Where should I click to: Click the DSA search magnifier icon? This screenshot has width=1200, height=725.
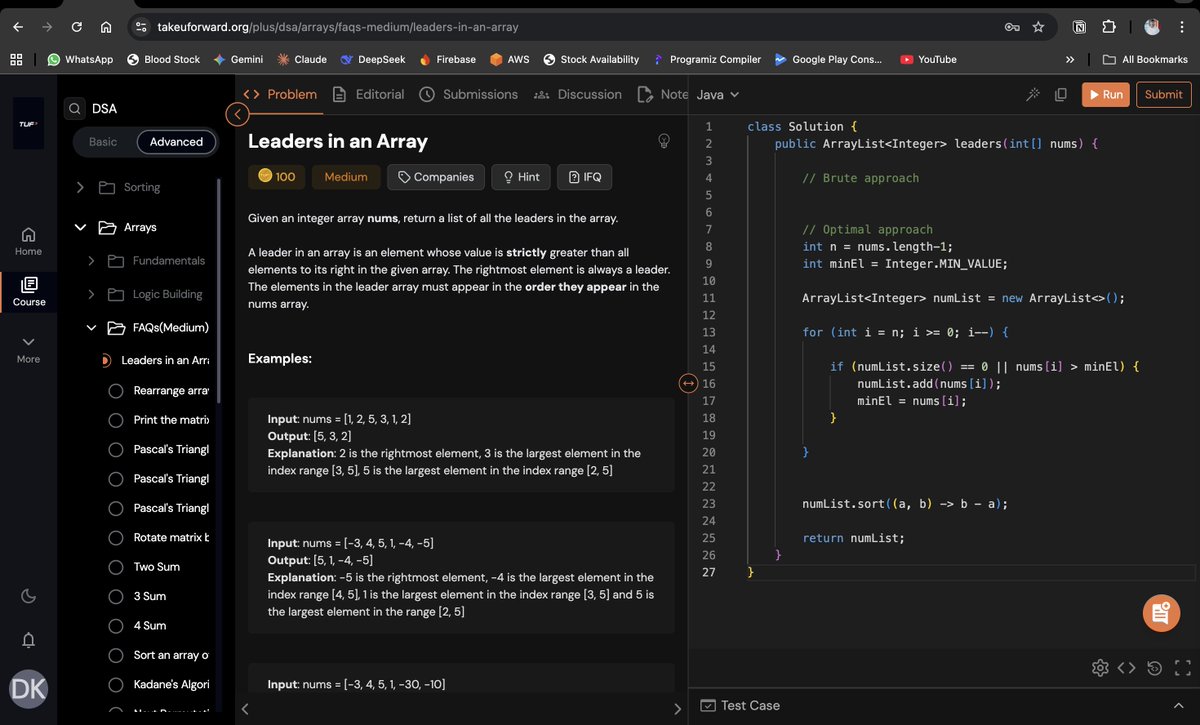pos(76,109)
